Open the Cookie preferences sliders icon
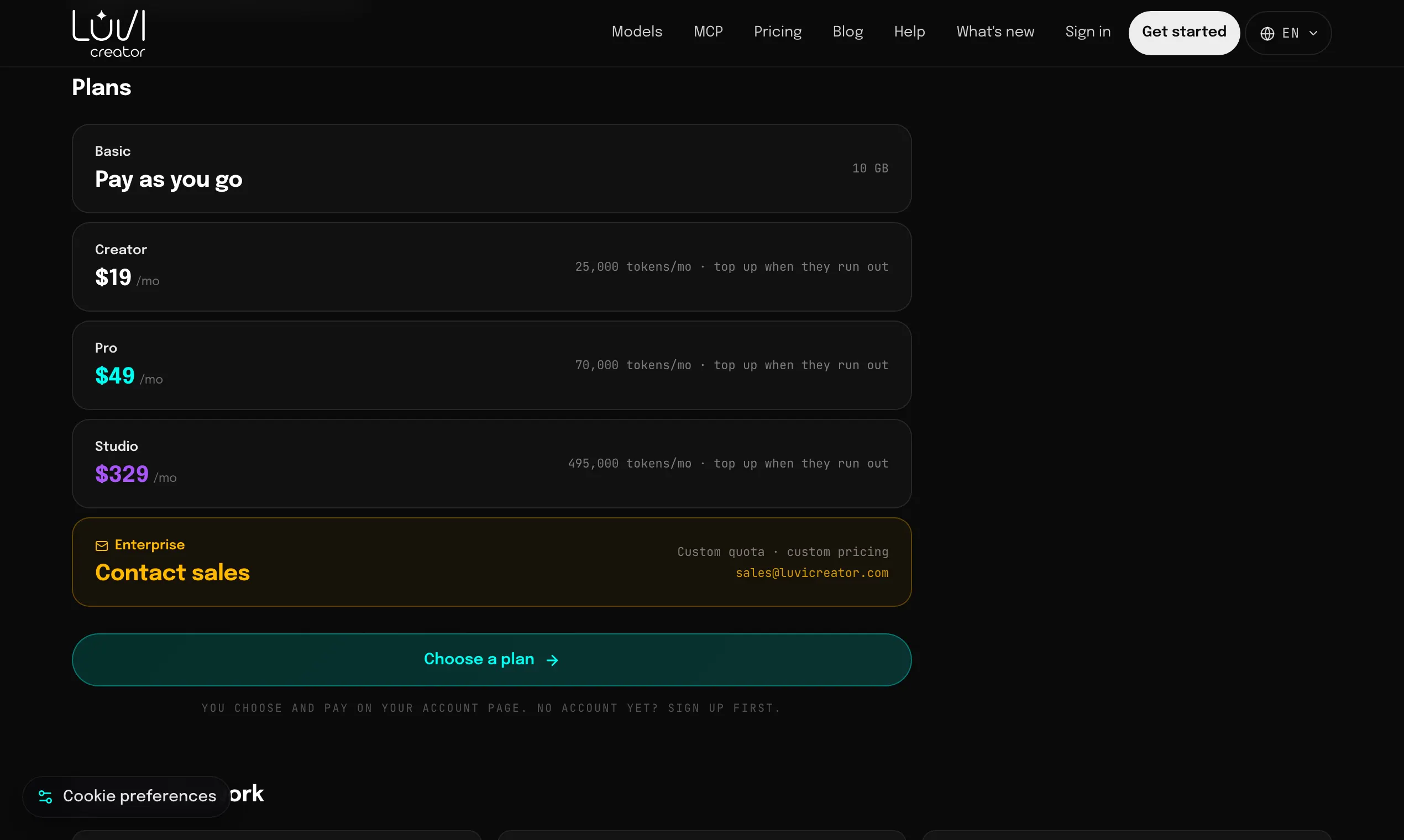The height and width of the screenshot is (840, 1404). (x=45, y=796)
